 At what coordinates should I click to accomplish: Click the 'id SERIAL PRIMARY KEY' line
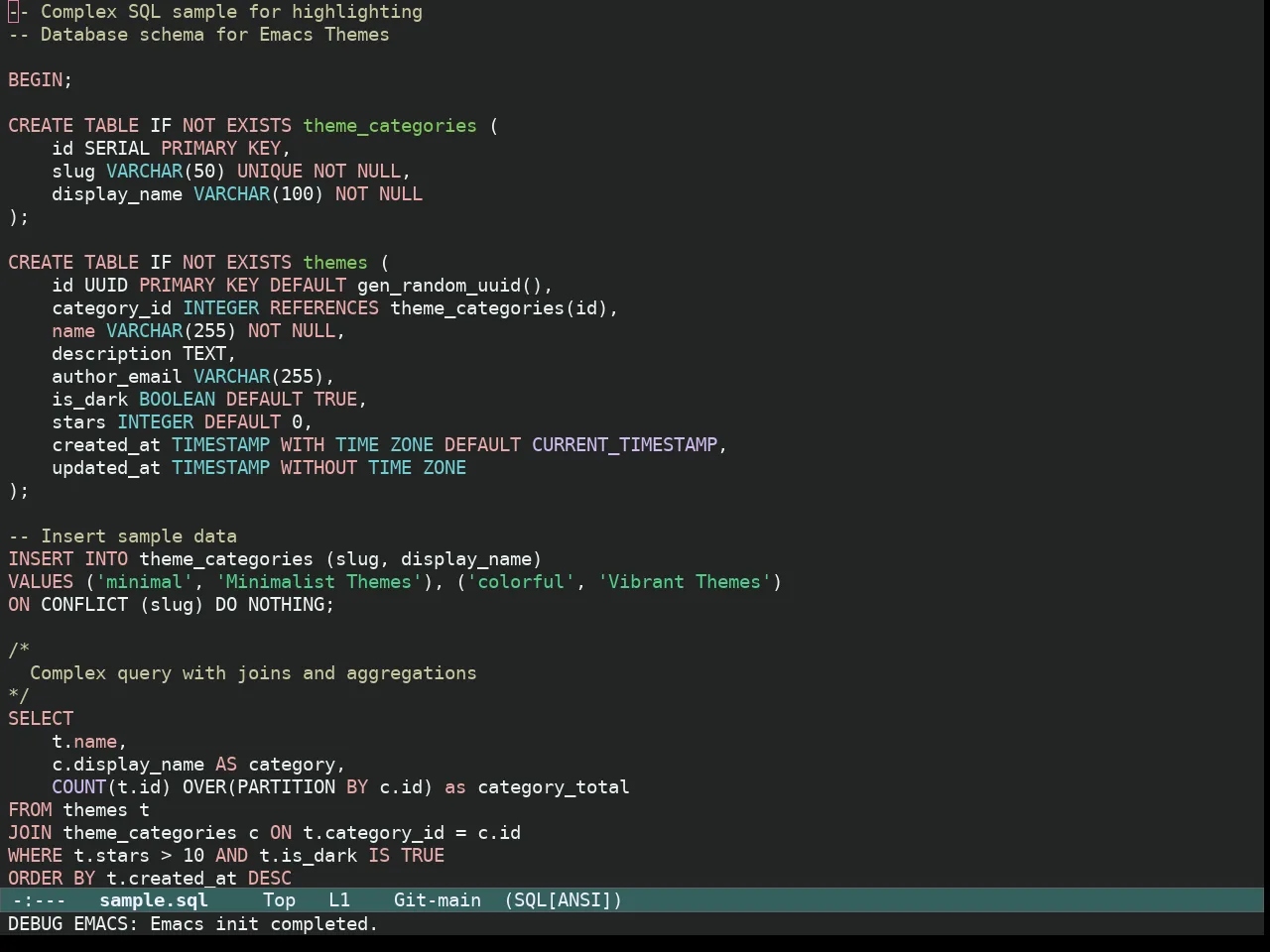(x=172, y=149)
